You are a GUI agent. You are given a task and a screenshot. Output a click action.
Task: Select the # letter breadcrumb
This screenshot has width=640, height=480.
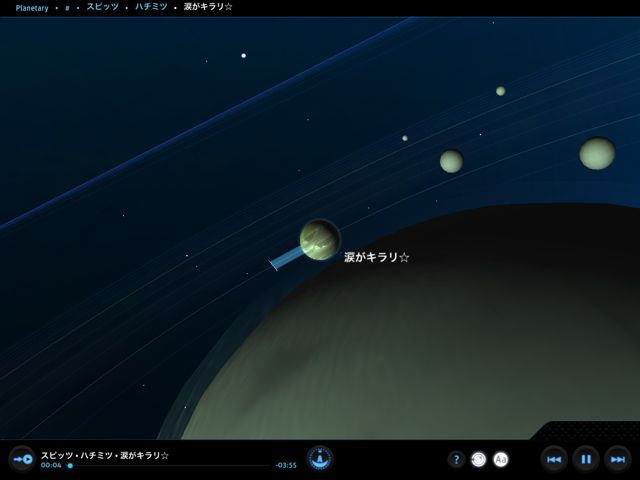pyautogui.click(x=67, y=8)
